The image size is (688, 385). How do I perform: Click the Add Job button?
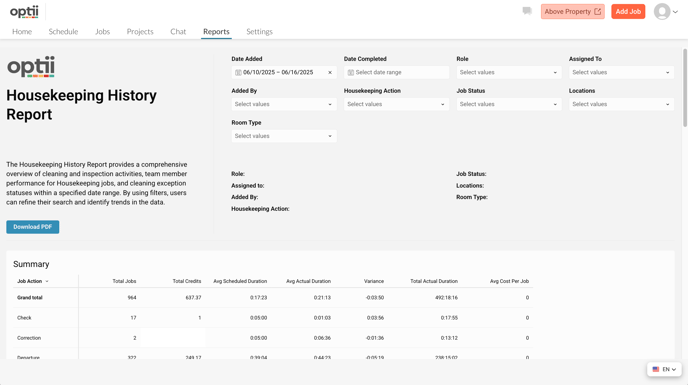(x=628, y=11)
